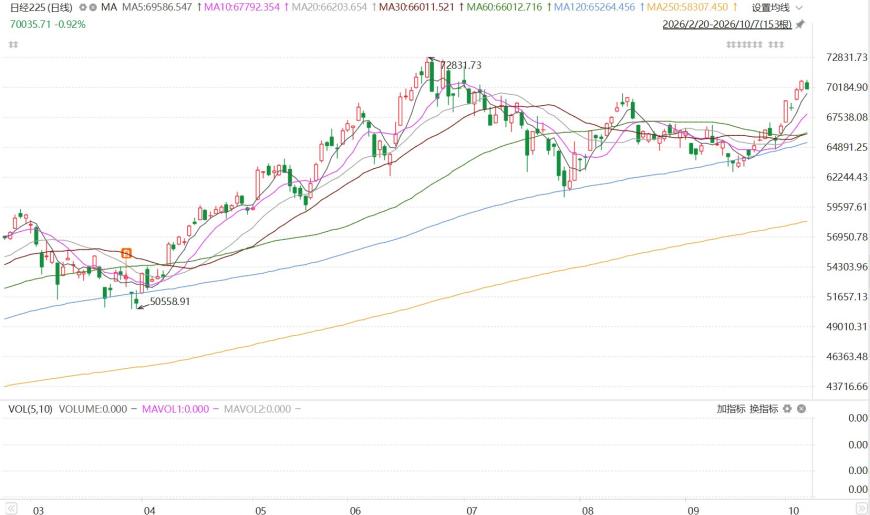Image resolution: width=870 pixels, height=515 pixels.
Task: Click the 46363.48 price axis label
Action: click(847, 356)
